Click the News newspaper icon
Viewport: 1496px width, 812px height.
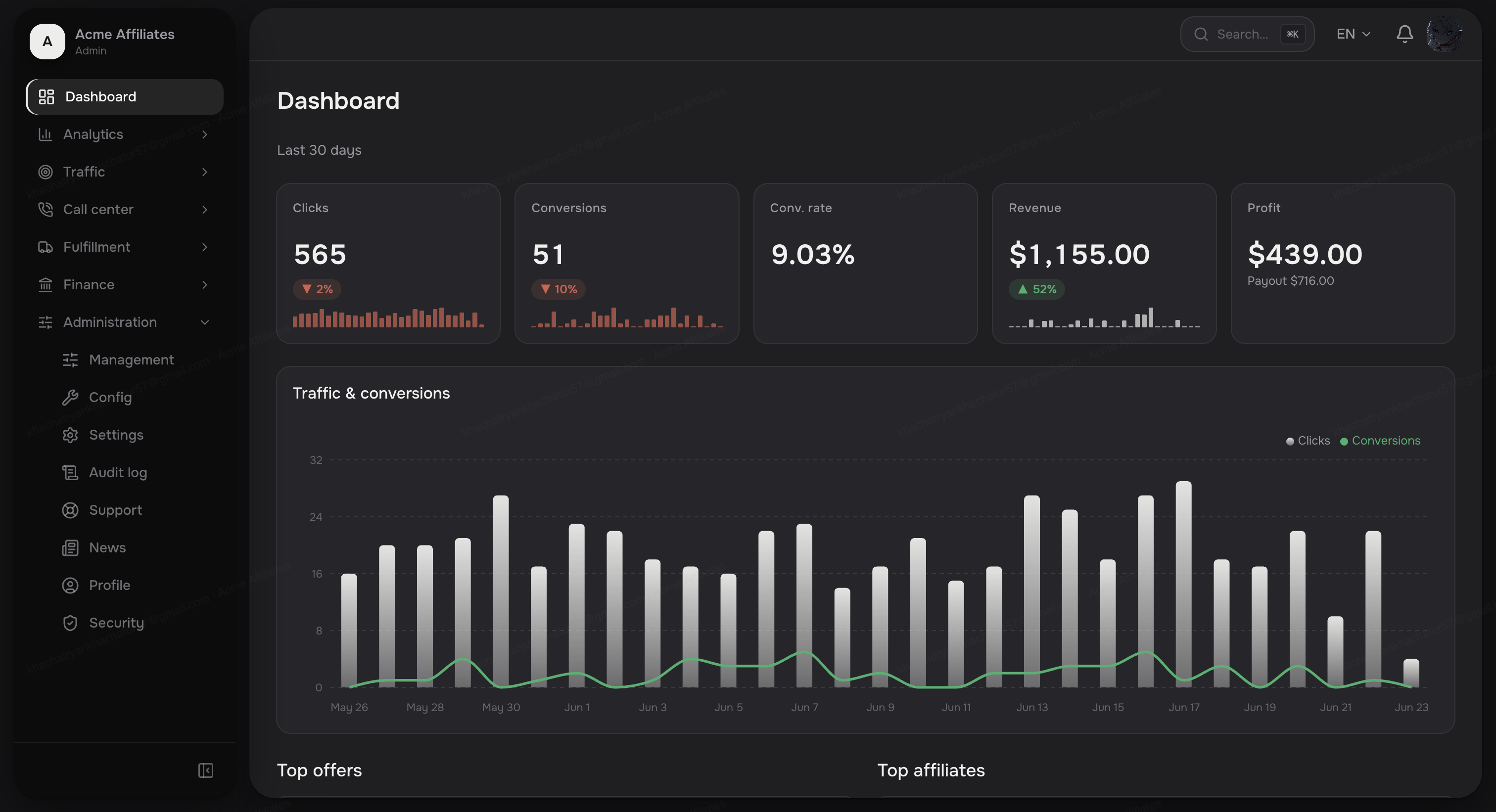point(70,547)
